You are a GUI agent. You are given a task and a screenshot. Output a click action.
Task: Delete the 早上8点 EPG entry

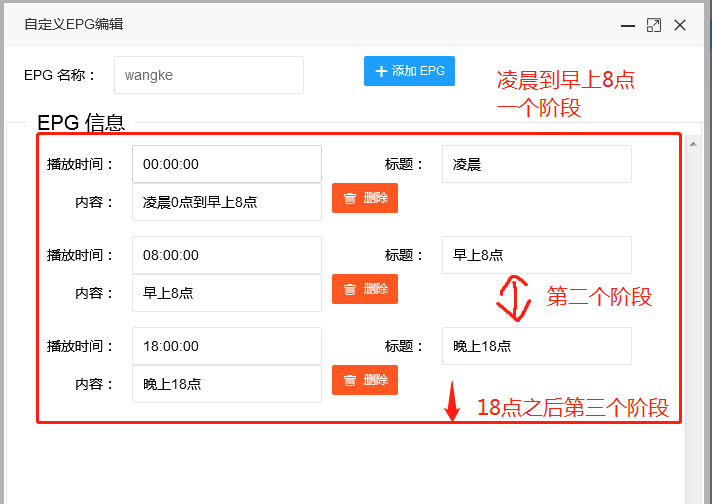tap(365, 289)
